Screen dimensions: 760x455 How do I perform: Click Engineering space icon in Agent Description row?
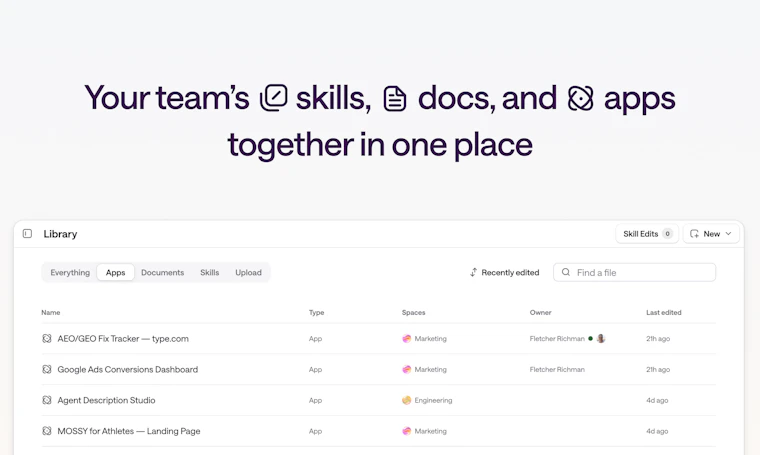407,400
